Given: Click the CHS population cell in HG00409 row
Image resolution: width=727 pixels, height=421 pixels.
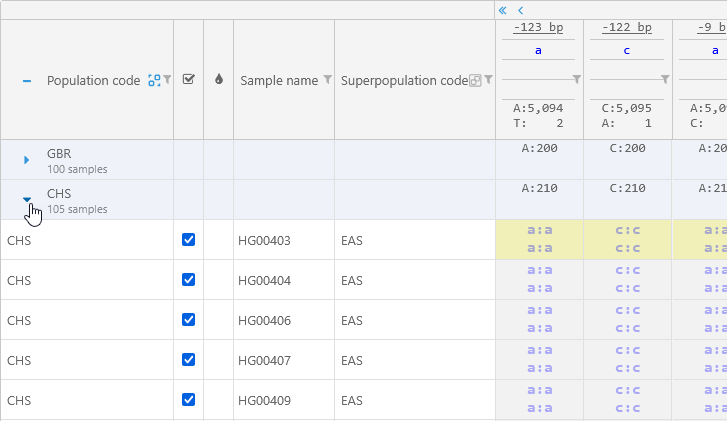Looking at the screenshot, I should coord(87,400).
